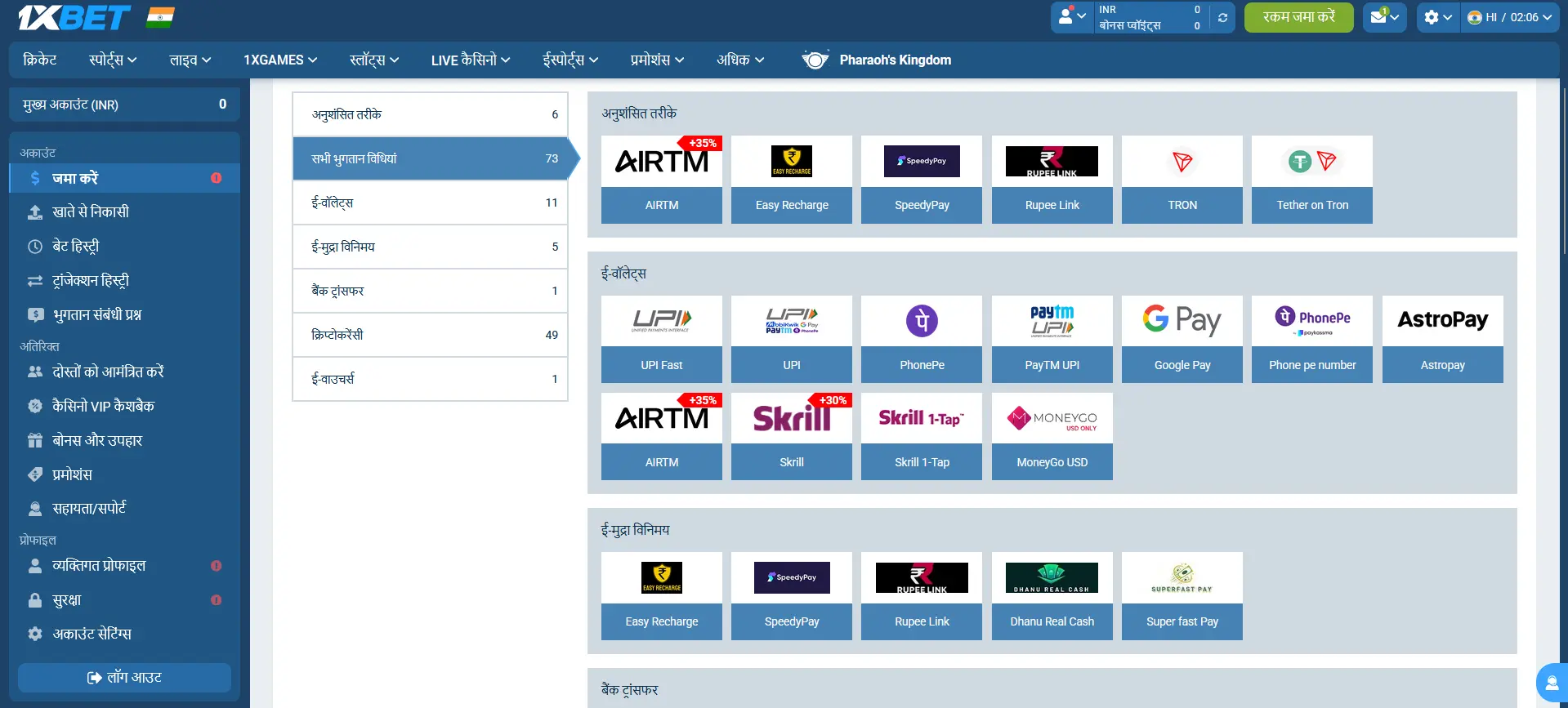Click the sidebar प्रमोशंस tag icon

[x=35, y=474]
